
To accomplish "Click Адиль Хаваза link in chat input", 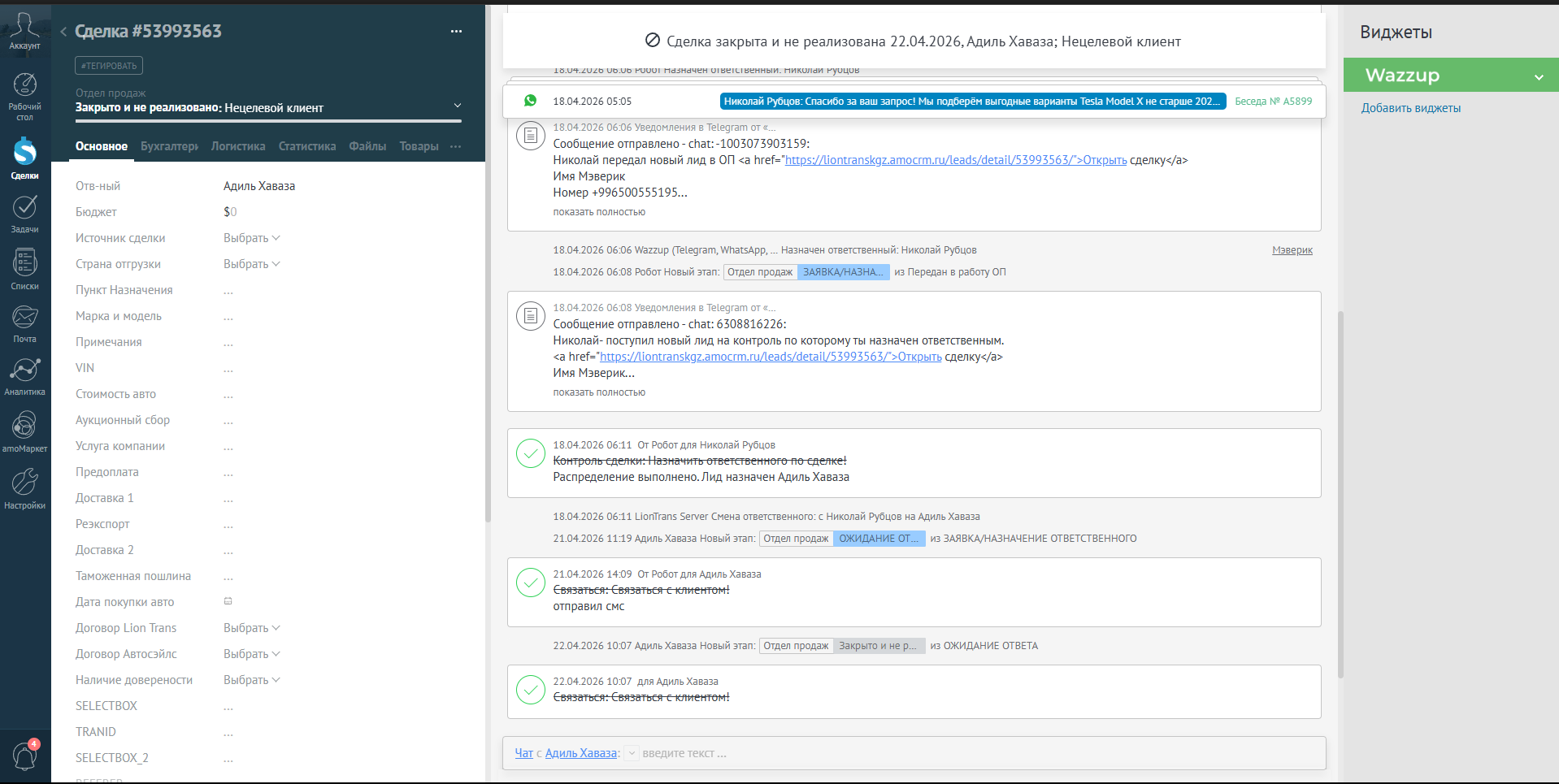I will click(580, 753).
